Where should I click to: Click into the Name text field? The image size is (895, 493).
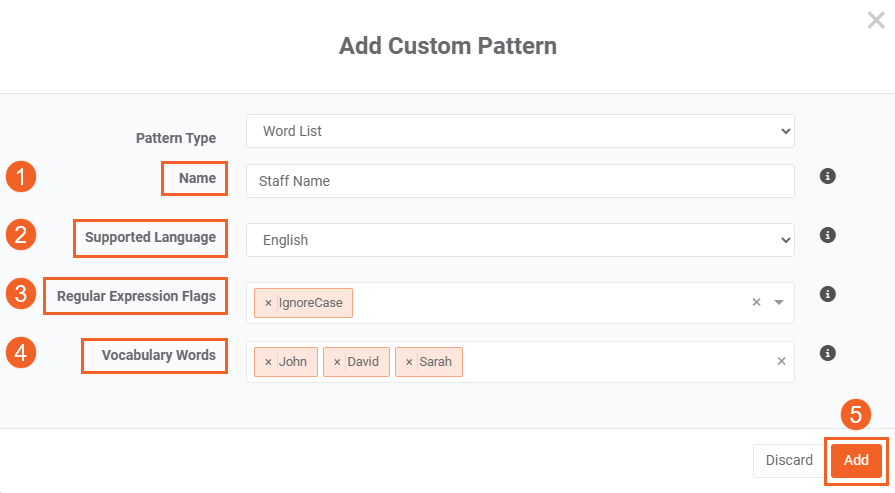pos(519,181)
